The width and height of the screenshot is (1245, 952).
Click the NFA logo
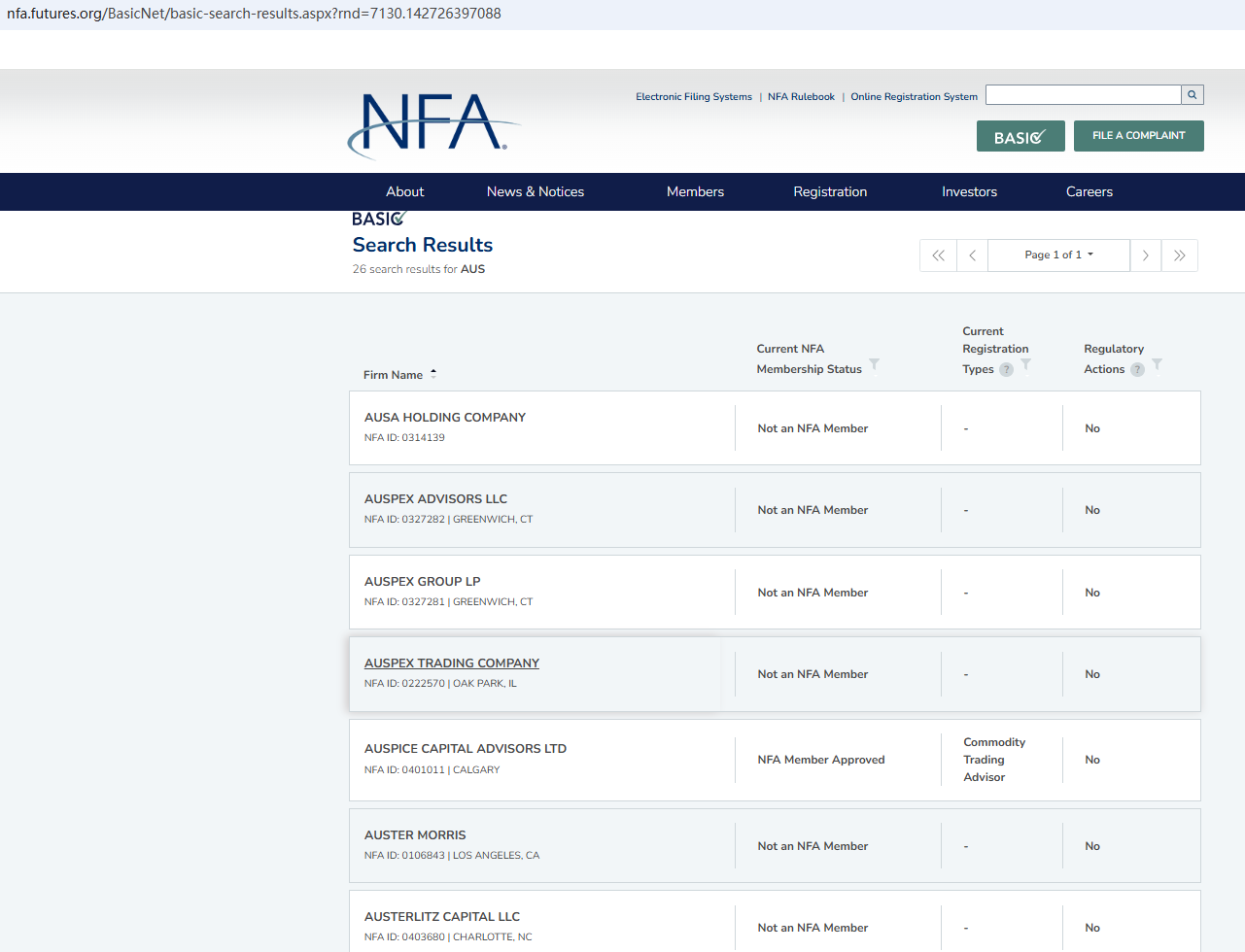[x=433, y=124]
